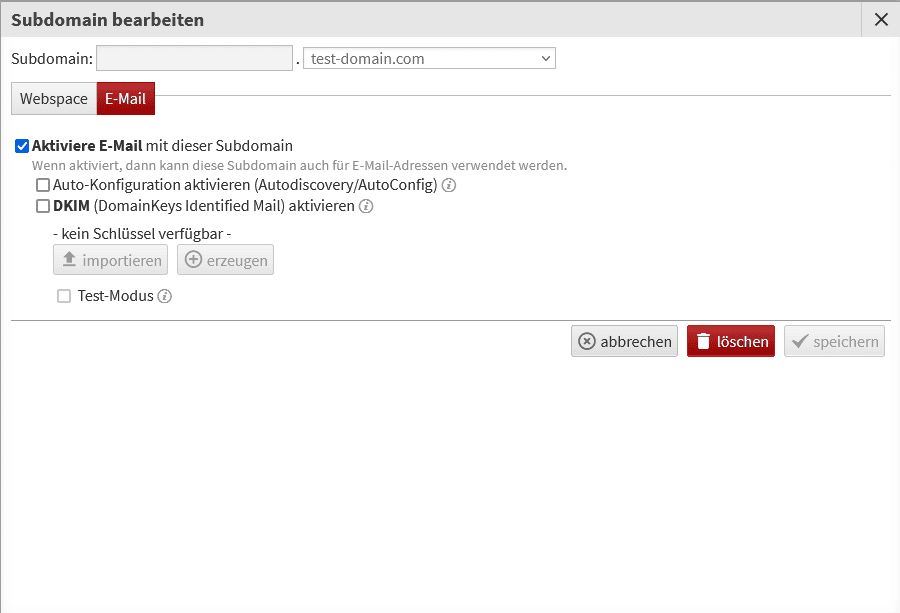Activate DKIM for the subdomain
This screenshot has width=900, height=613.
43,206
